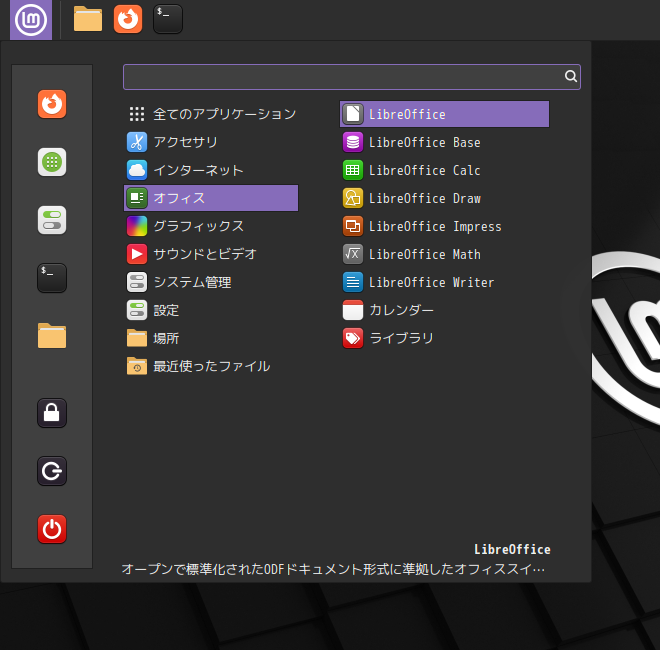Launch LibreOffice Impress
The width and height of the screenshot is (660, 650).
pyautogui.click(x=444, y=226)
